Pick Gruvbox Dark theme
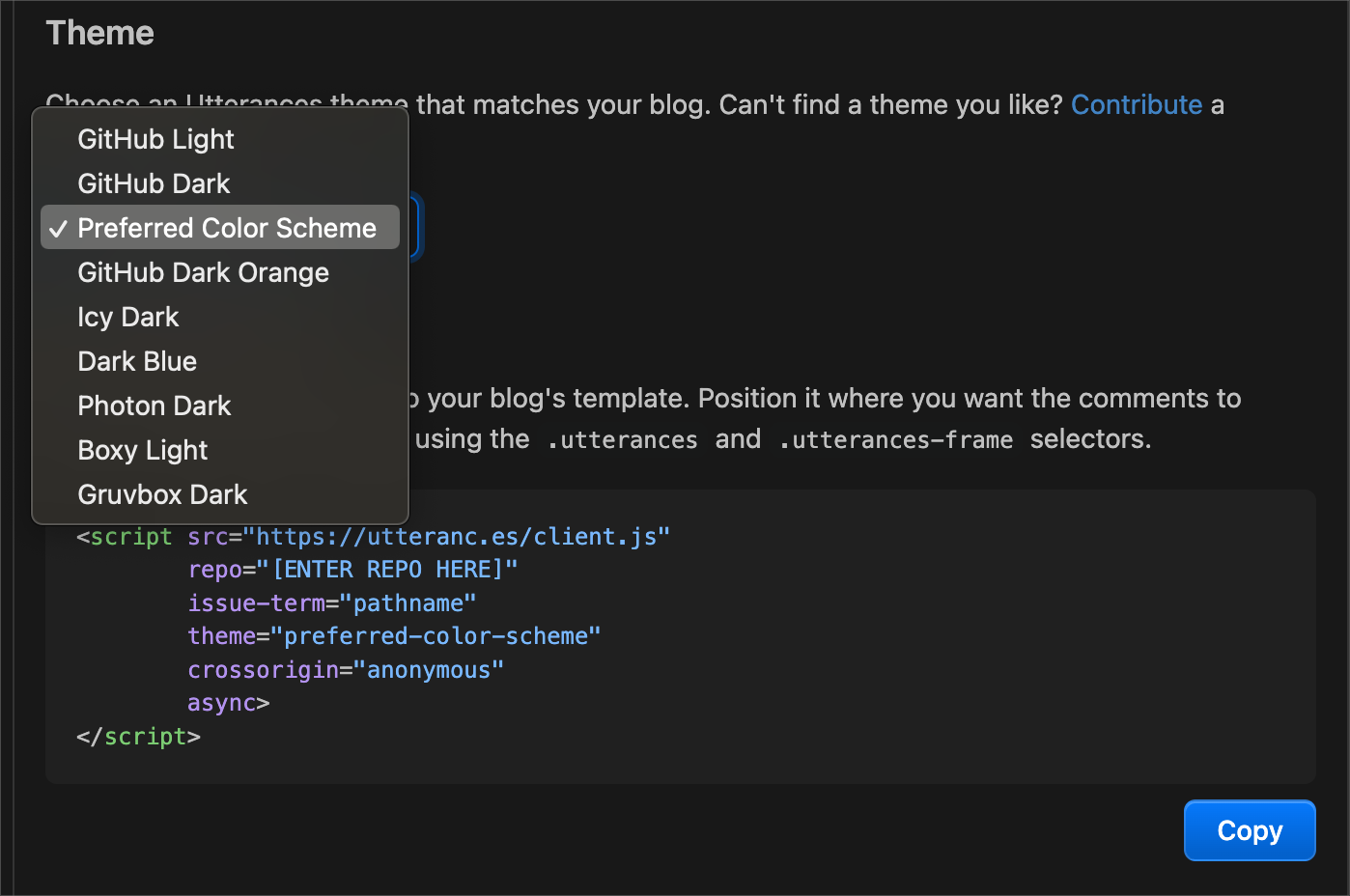The image size is (1350, 896). (x=220, y=494)
